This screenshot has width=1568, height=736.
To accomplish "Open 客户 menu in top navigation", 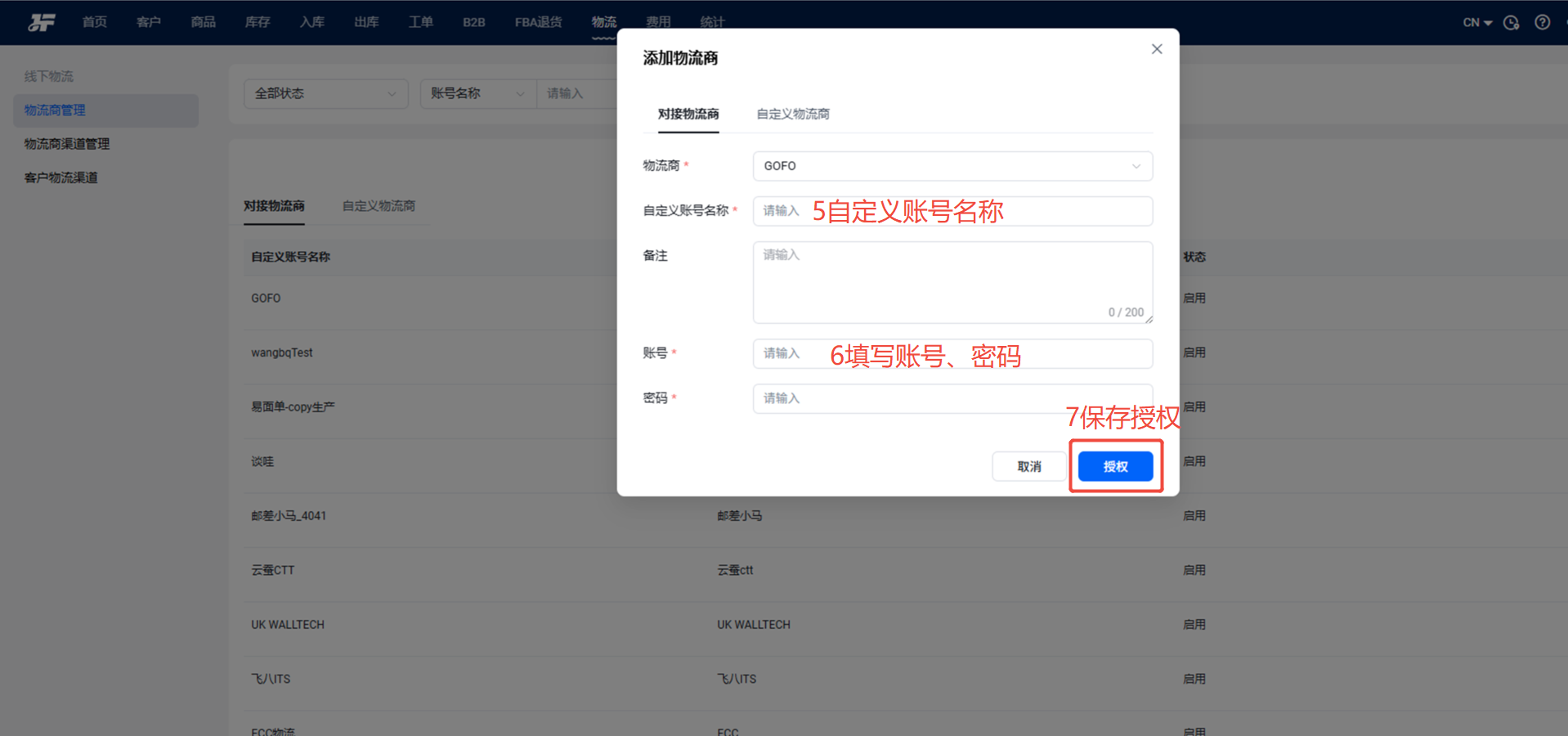I will 149,22.
